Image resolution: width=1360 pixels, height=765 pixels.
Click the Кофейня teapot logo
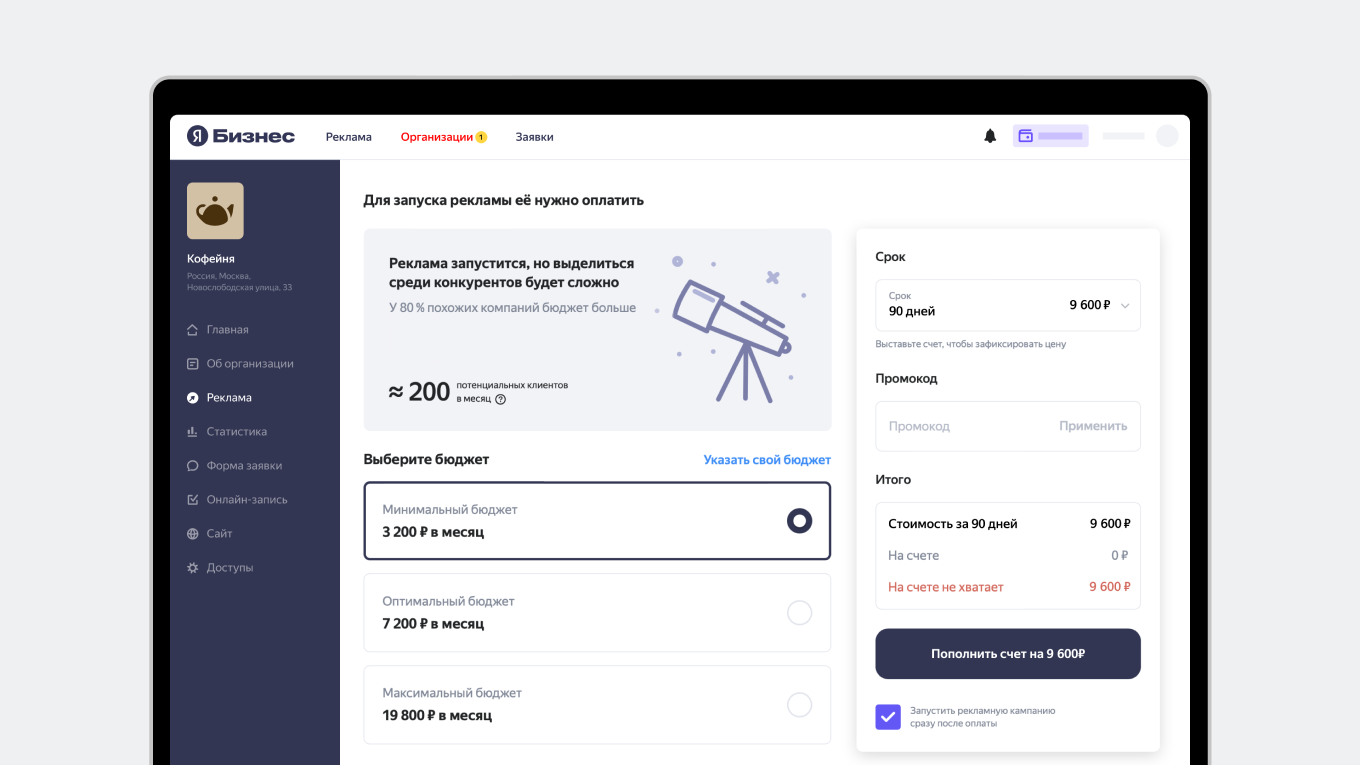click(215, 211)
